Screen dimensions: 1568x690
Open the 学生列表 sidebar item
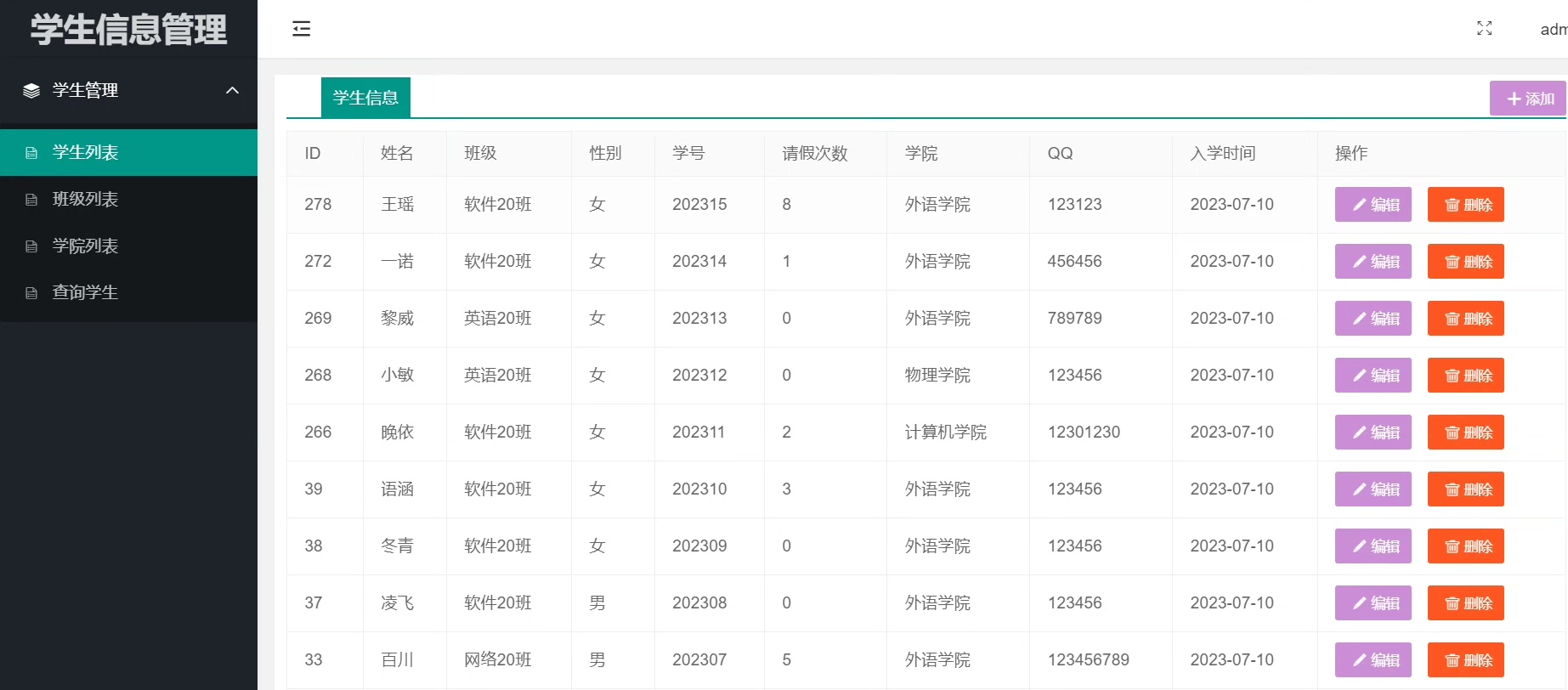click(x=128, y=153)
